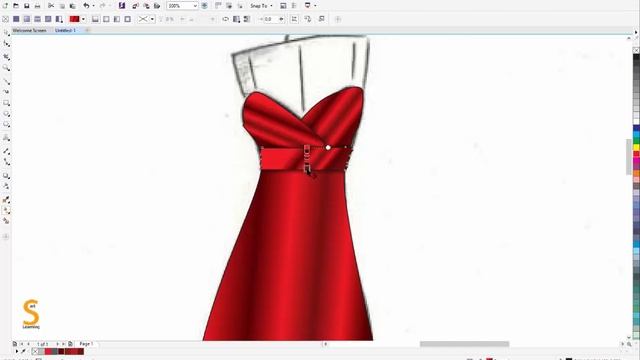Click the Free scale and skew icon

click(x=294, y=19)
